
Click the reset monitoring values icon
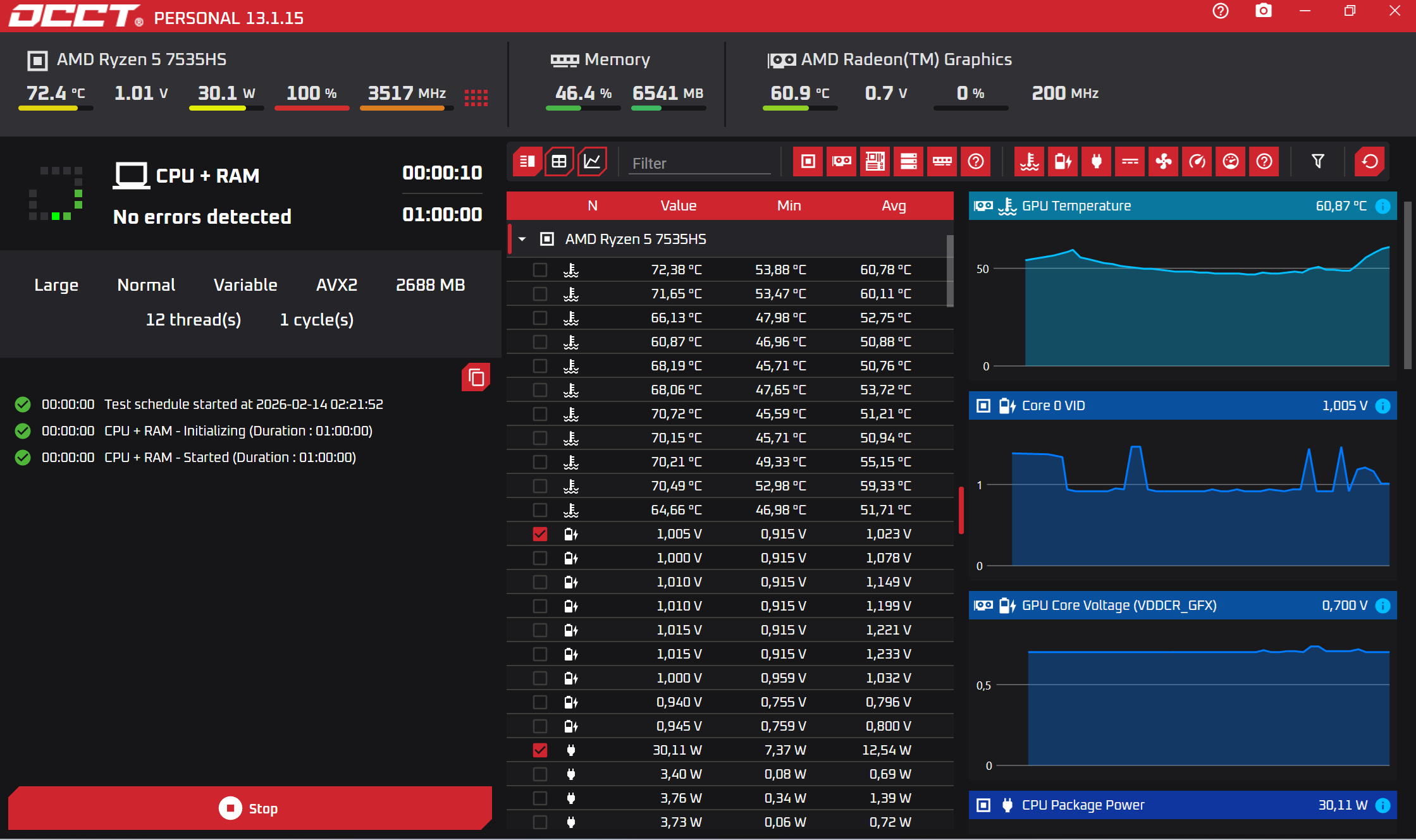(1369, 162)
